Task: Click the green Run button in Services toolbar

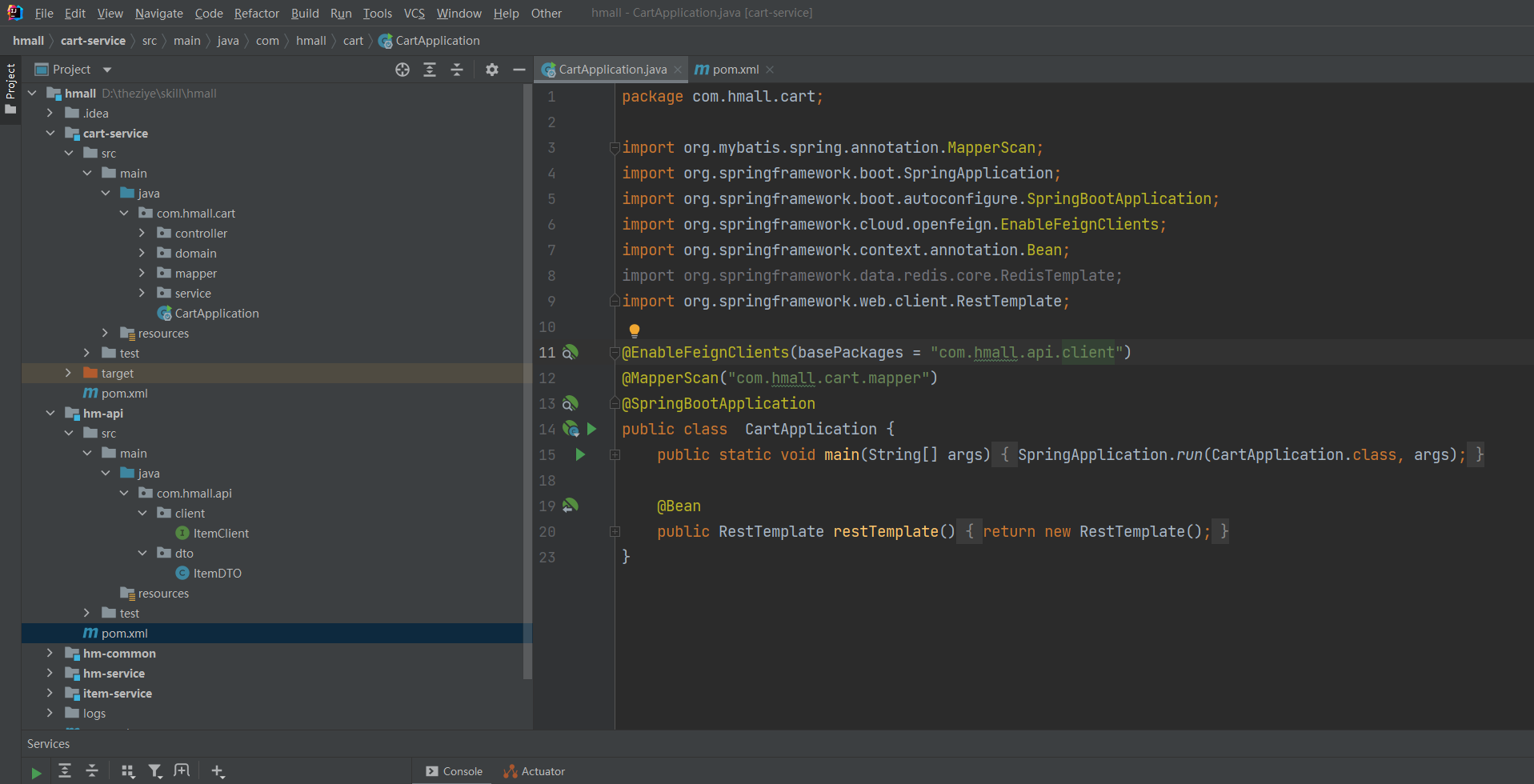Action: [x=36, y=772]
